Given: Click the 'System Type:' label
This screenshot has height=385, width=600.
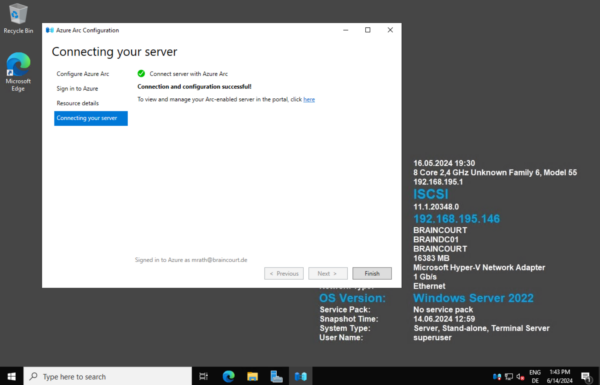Looking at the screenshot, I should tap(345, 328).
